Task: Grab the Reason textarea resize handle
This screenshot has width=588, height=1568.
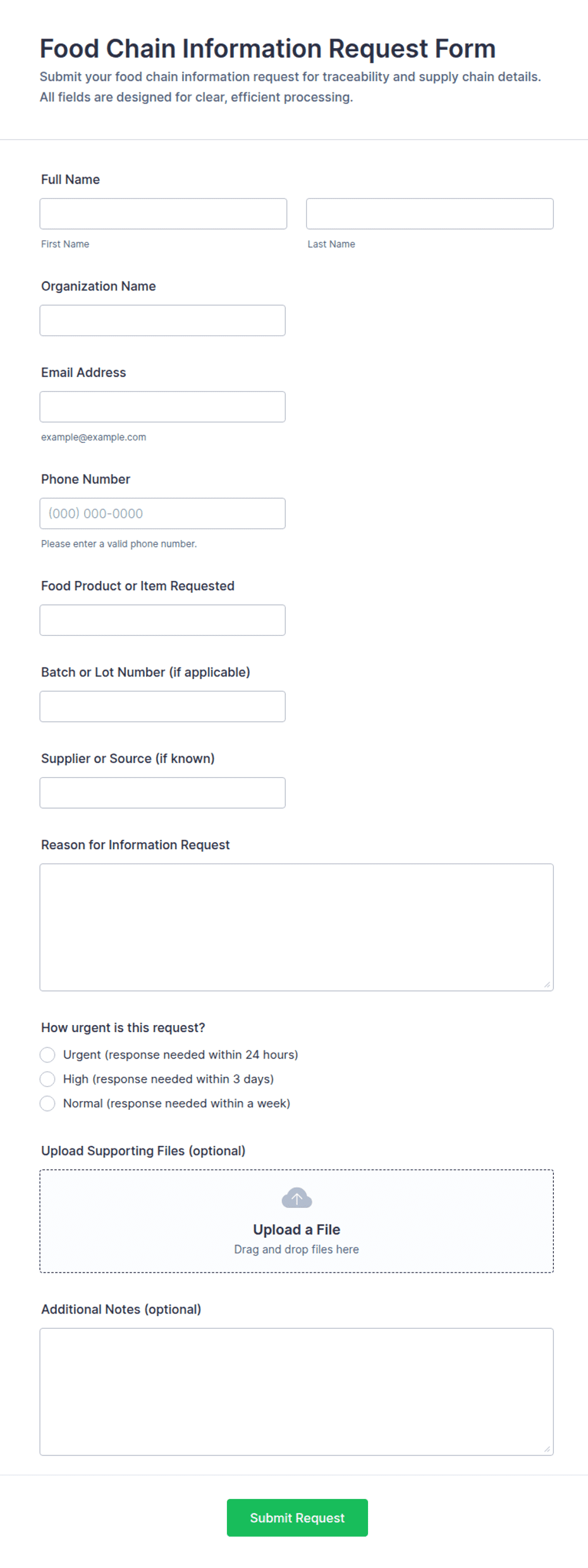Action: (547, 985)
